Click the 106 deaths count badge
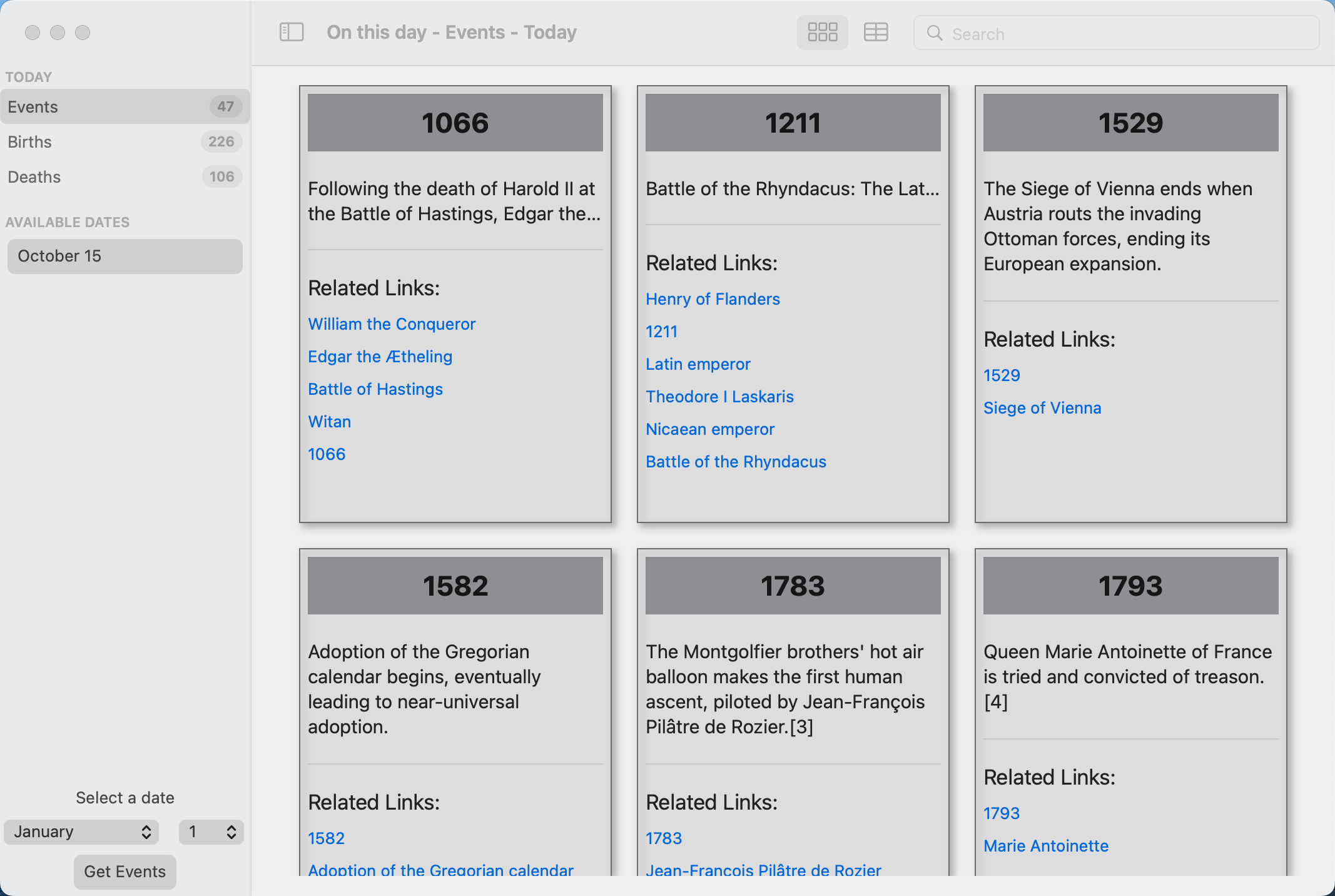This screenshot has width=1335, height=896. coord(222,176)
